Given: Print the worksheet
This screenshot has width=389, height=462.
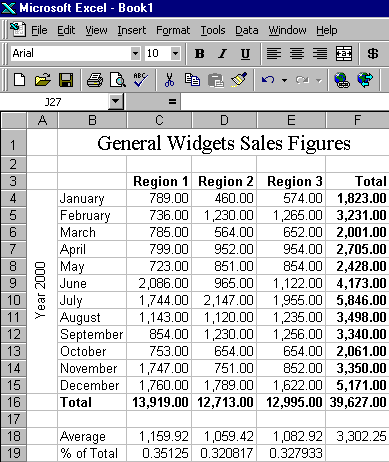Looking at the screenshot, I should 95,80.
